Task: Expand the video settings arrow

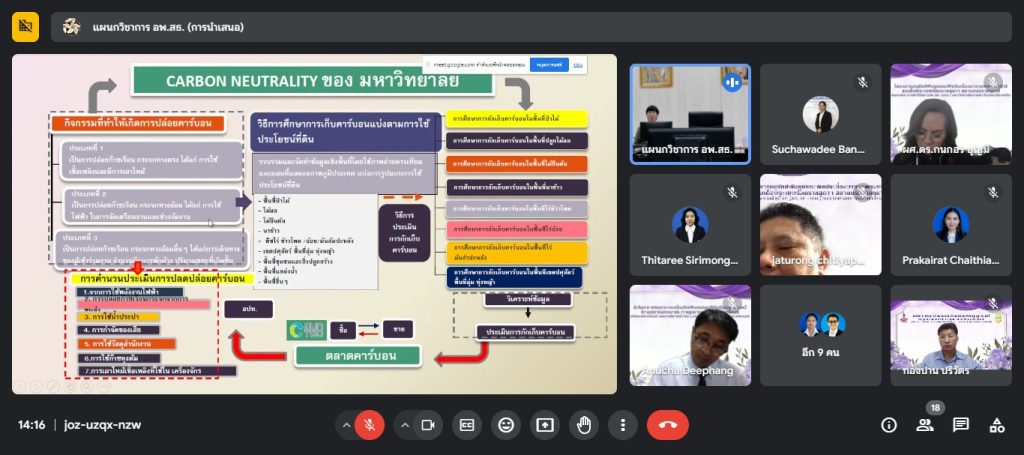Action: (404, 425)
